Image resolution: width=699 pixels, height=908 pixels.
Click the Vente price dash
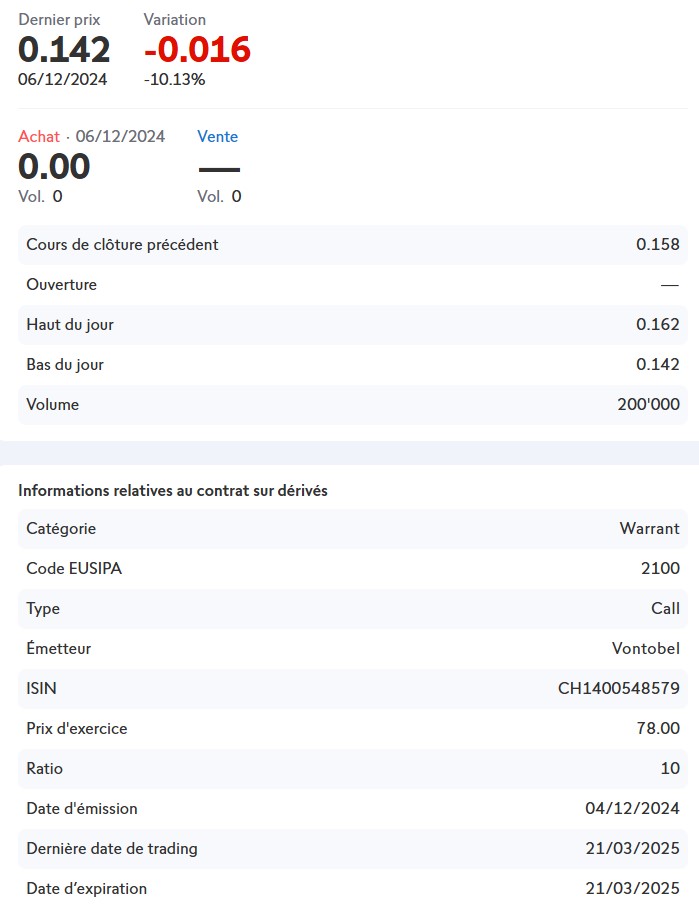pos(219,168)
